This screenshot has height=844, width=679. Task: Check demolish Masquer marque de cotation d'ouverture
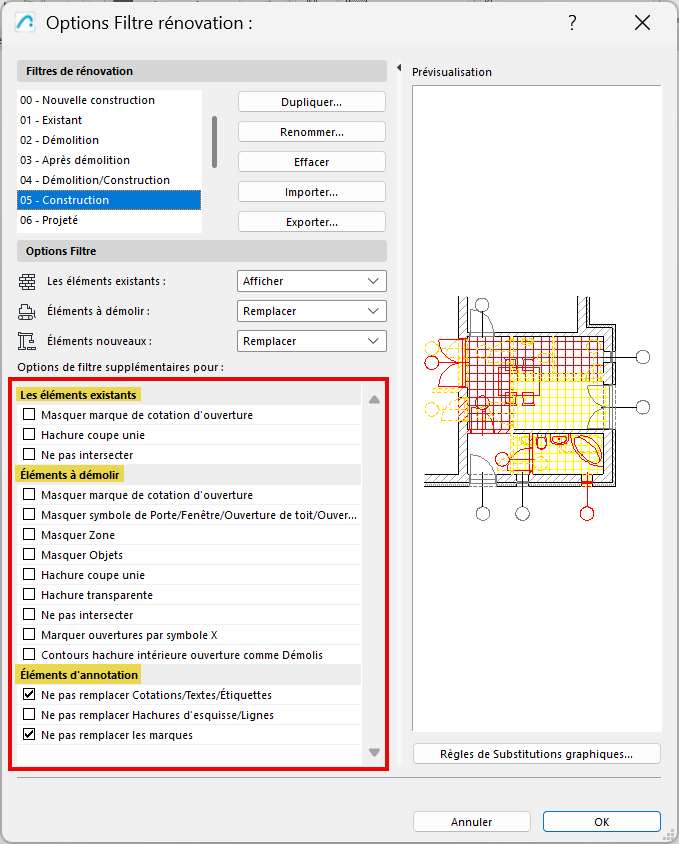[29, 494]
